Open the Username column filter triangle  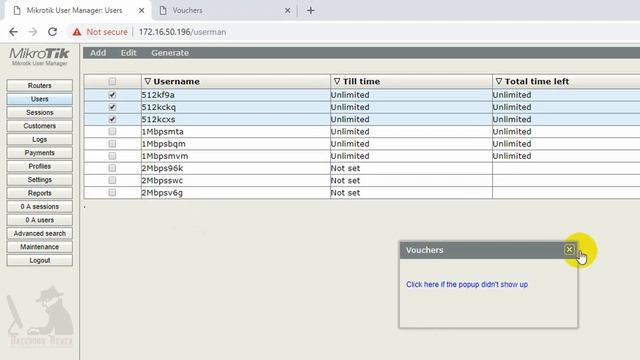[x=148, y=82]
